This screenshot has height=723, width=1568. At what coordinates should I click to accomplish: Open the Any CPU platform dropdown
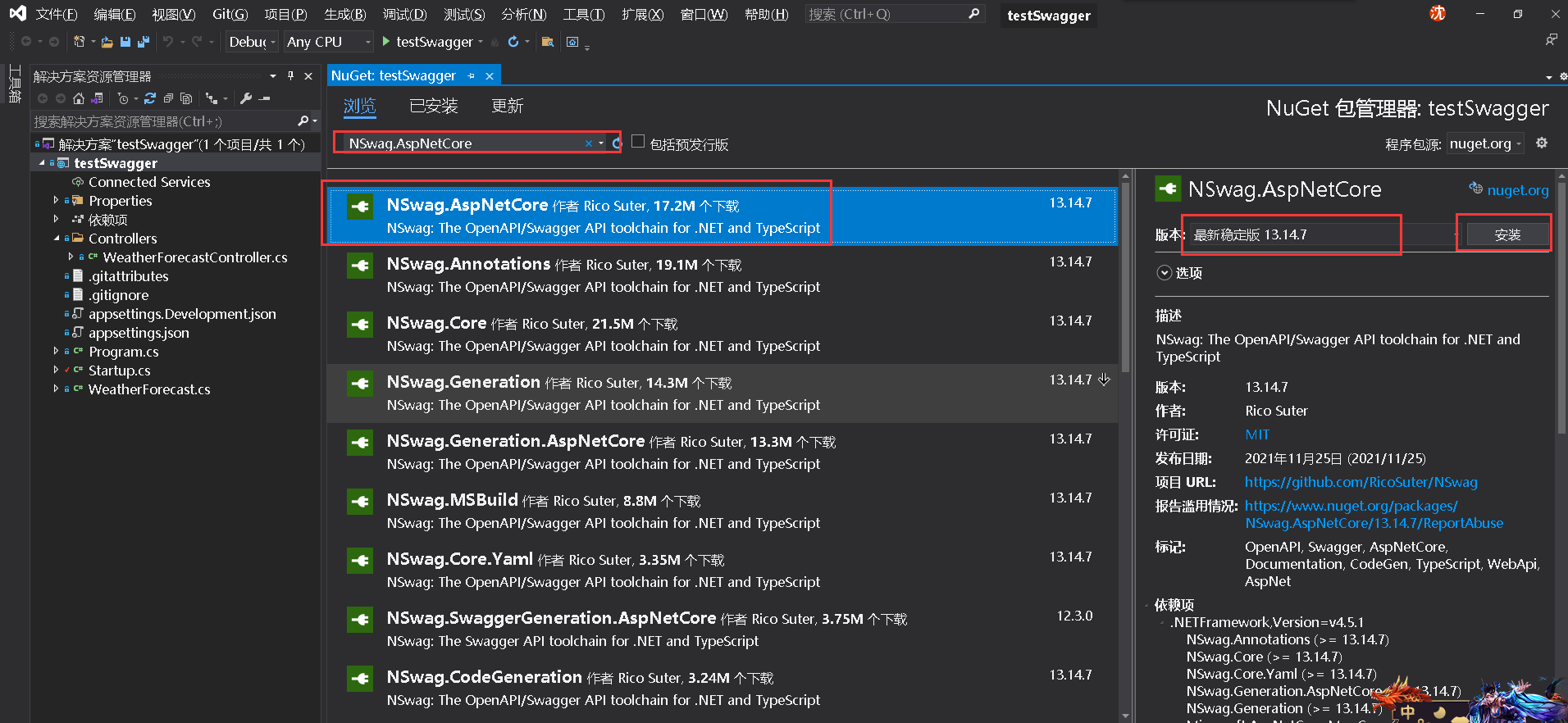[x=328, y=42]
